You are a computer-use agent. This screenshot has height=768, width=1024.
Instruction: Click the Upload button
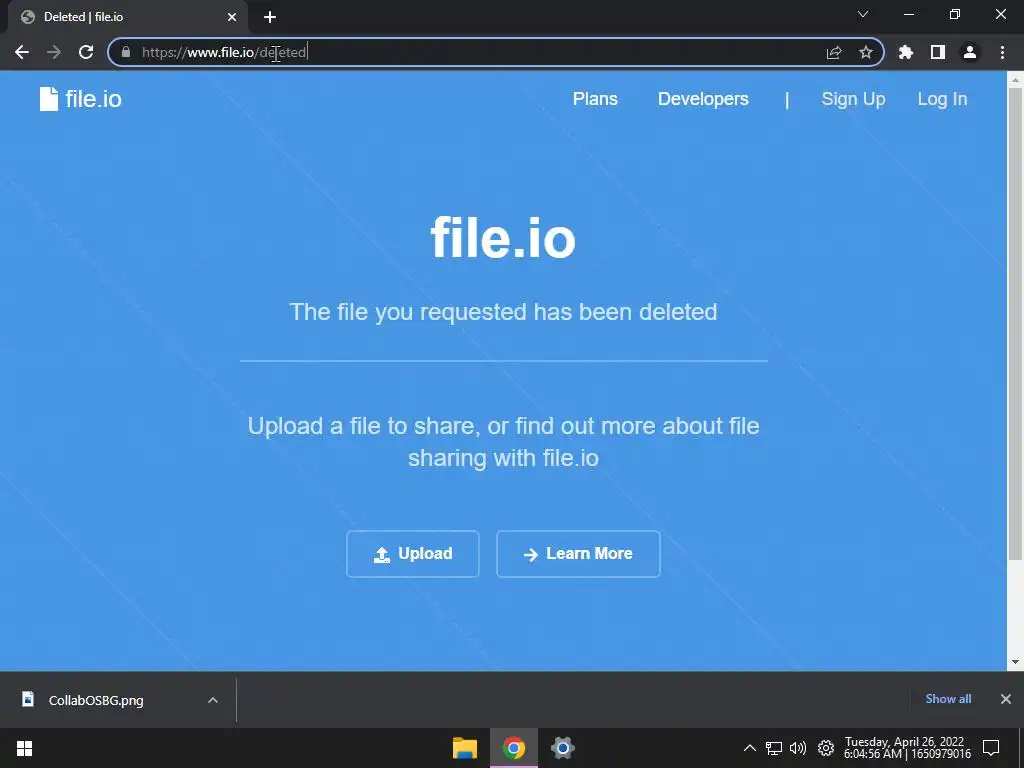point(413,554)
